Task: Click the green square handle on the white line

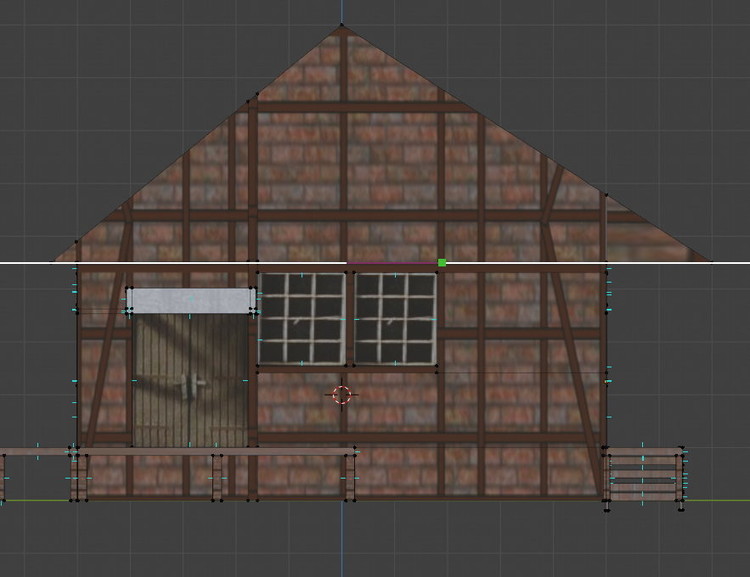Action: click(x=442, y=262)
